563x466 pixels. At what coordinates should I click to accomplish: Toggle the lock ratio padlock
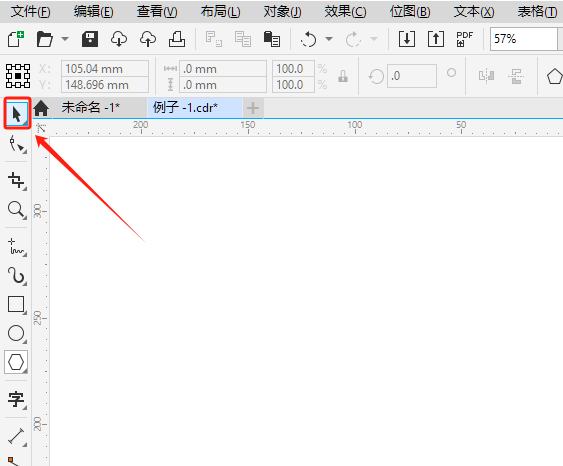pyautogui.click(x=343, y=76)
